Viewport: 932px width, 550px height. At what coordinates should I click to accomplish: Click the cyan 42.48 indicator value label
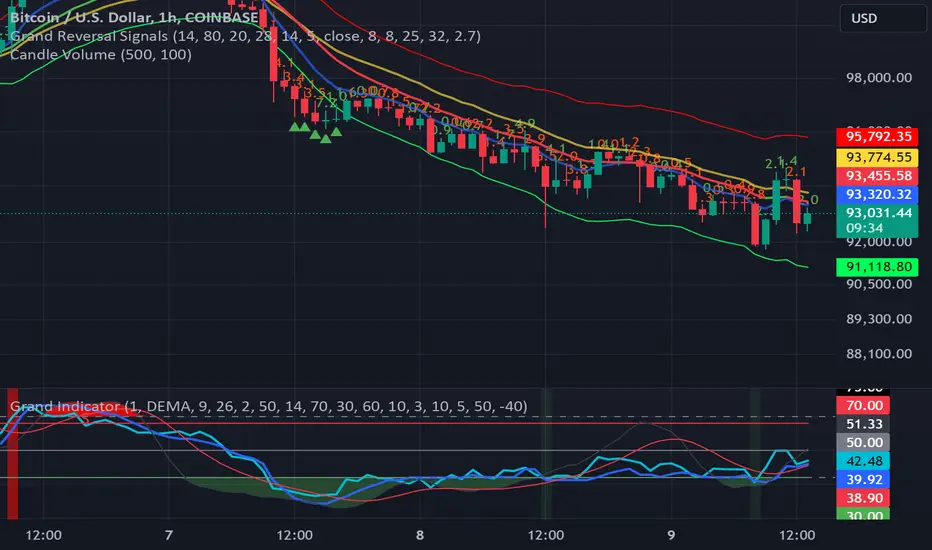[x=863, y=461]
